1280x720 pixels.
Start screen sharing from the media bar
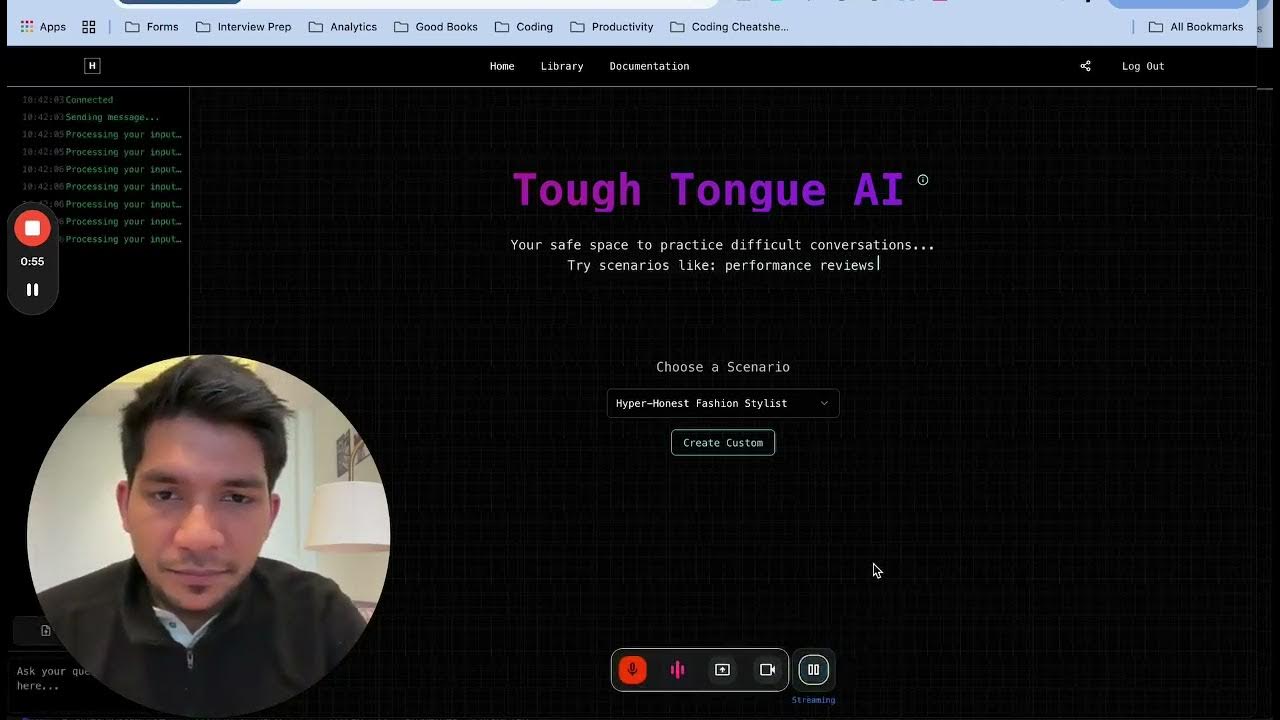[722, 669]
